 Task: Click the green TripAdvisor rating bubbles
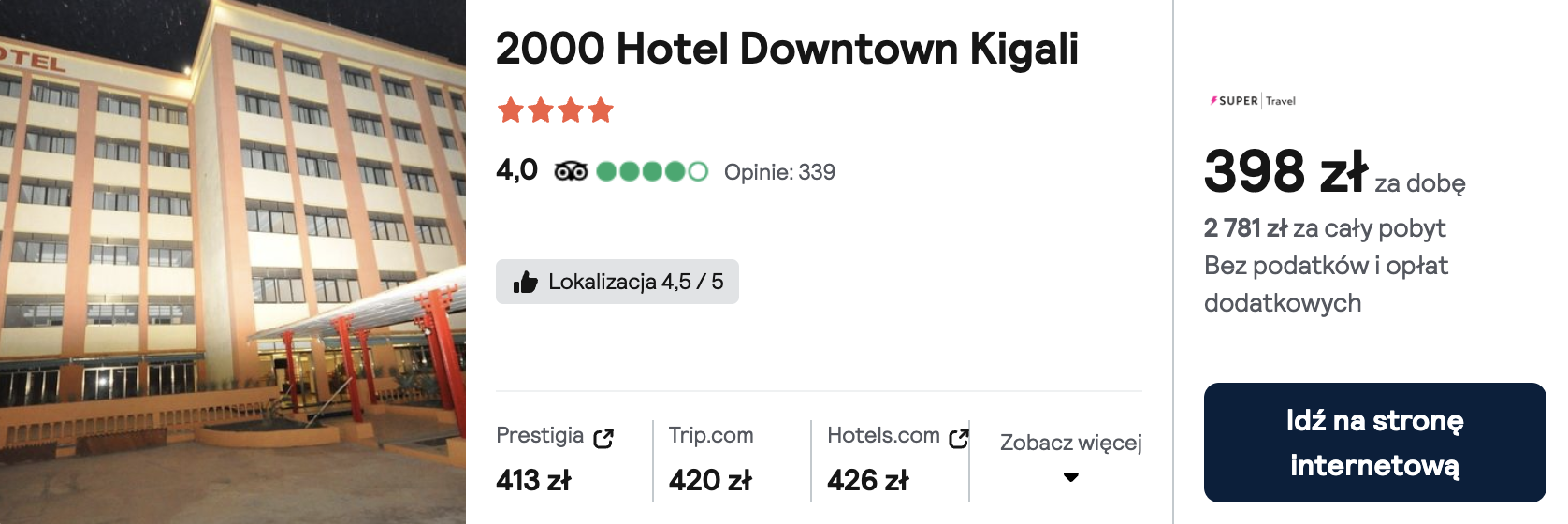tap(652, 171)
